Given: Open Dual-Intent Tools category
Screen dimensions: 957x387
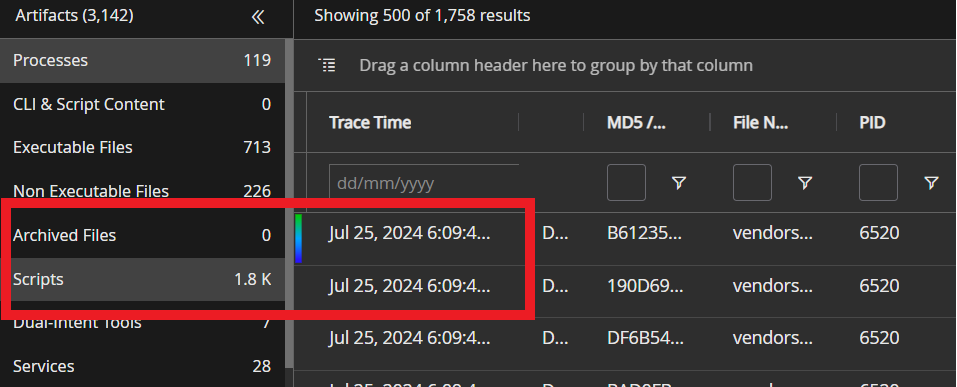Looking at the screenshot, I should coord(142,323).
